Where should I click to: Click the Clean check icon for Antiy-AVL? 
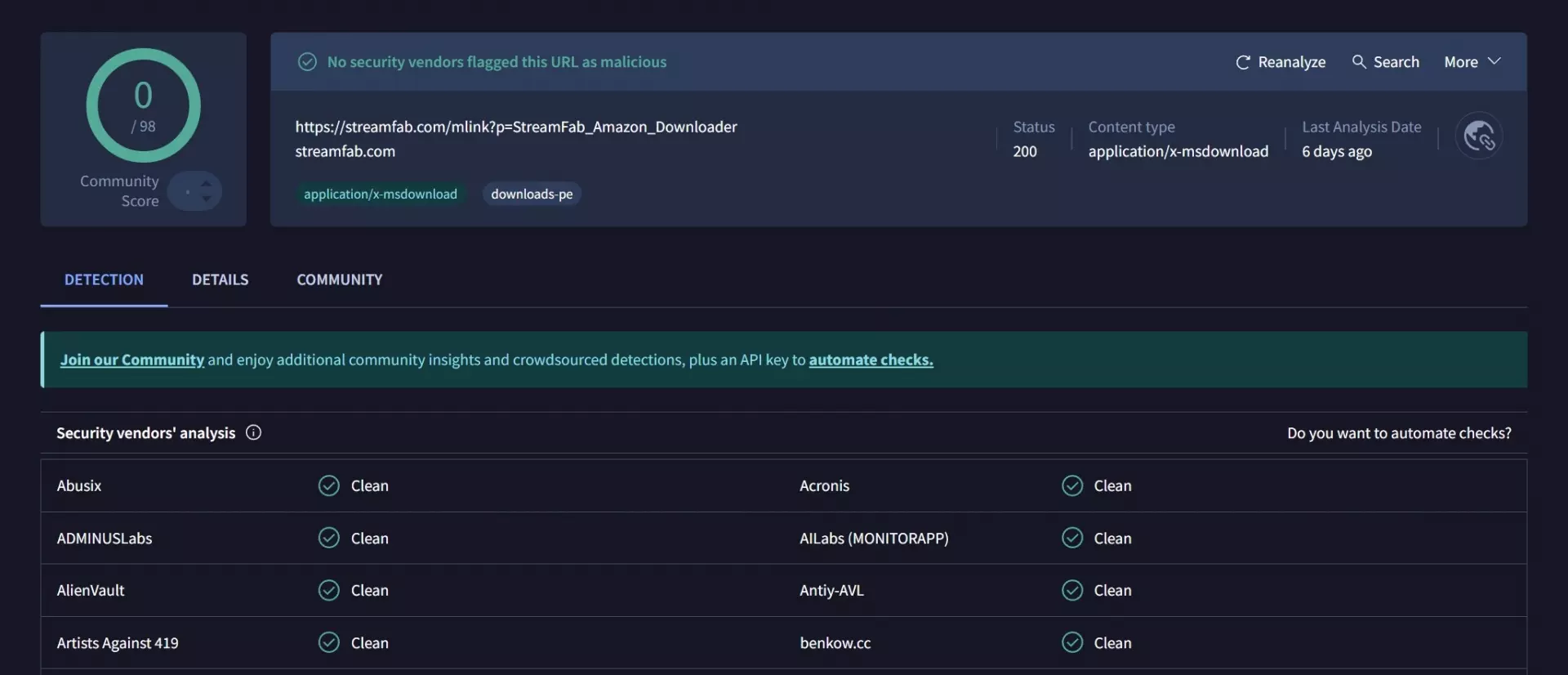click(1072, 590)
